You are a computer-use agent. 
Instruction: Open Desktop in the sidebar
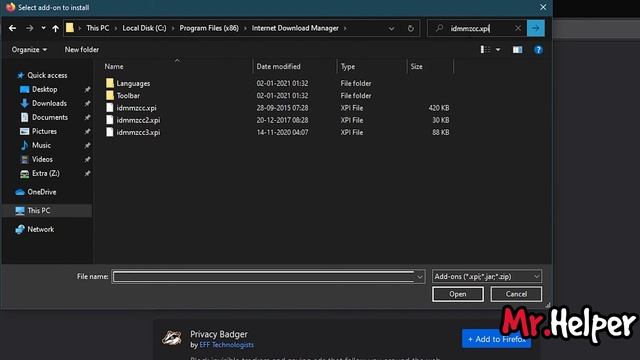[x=44, y=89]
